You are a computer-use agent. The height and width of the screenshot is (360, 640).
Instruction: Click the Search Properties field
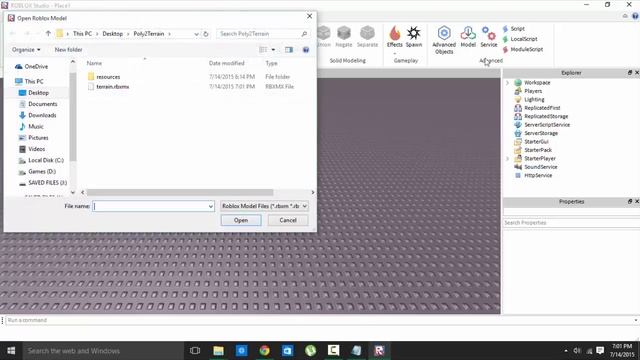(x=571, y=223)
